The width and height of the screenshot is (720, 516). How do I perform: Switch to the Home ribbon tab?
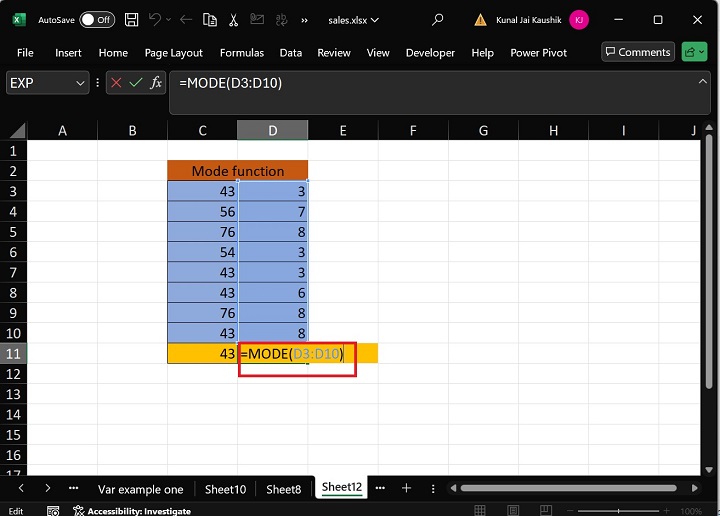(x=113, y=53)
